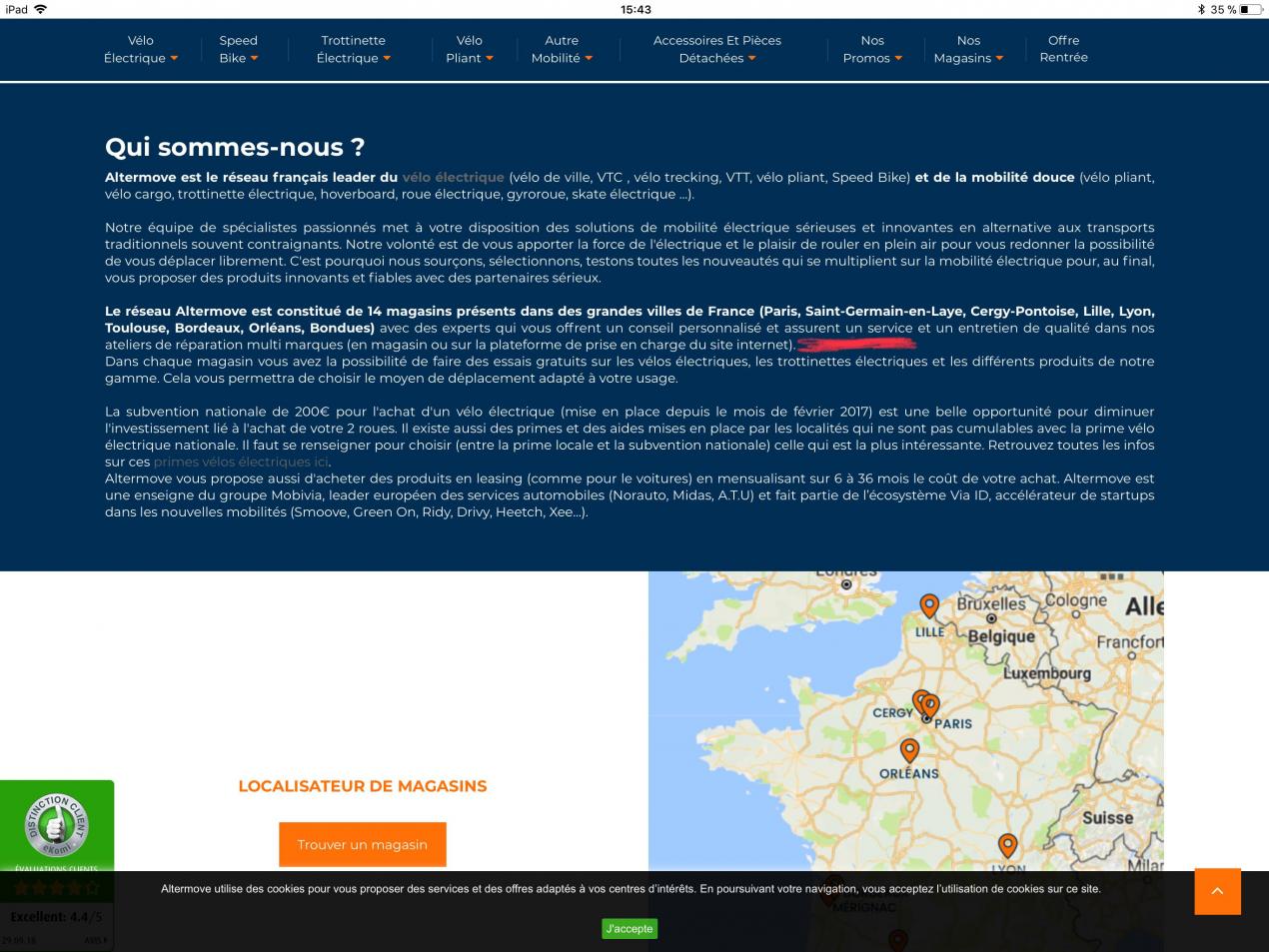This screenshot has width=1269, height=952.
Task: Click Trouver un magasin button
Action: [x=363, y=844]
